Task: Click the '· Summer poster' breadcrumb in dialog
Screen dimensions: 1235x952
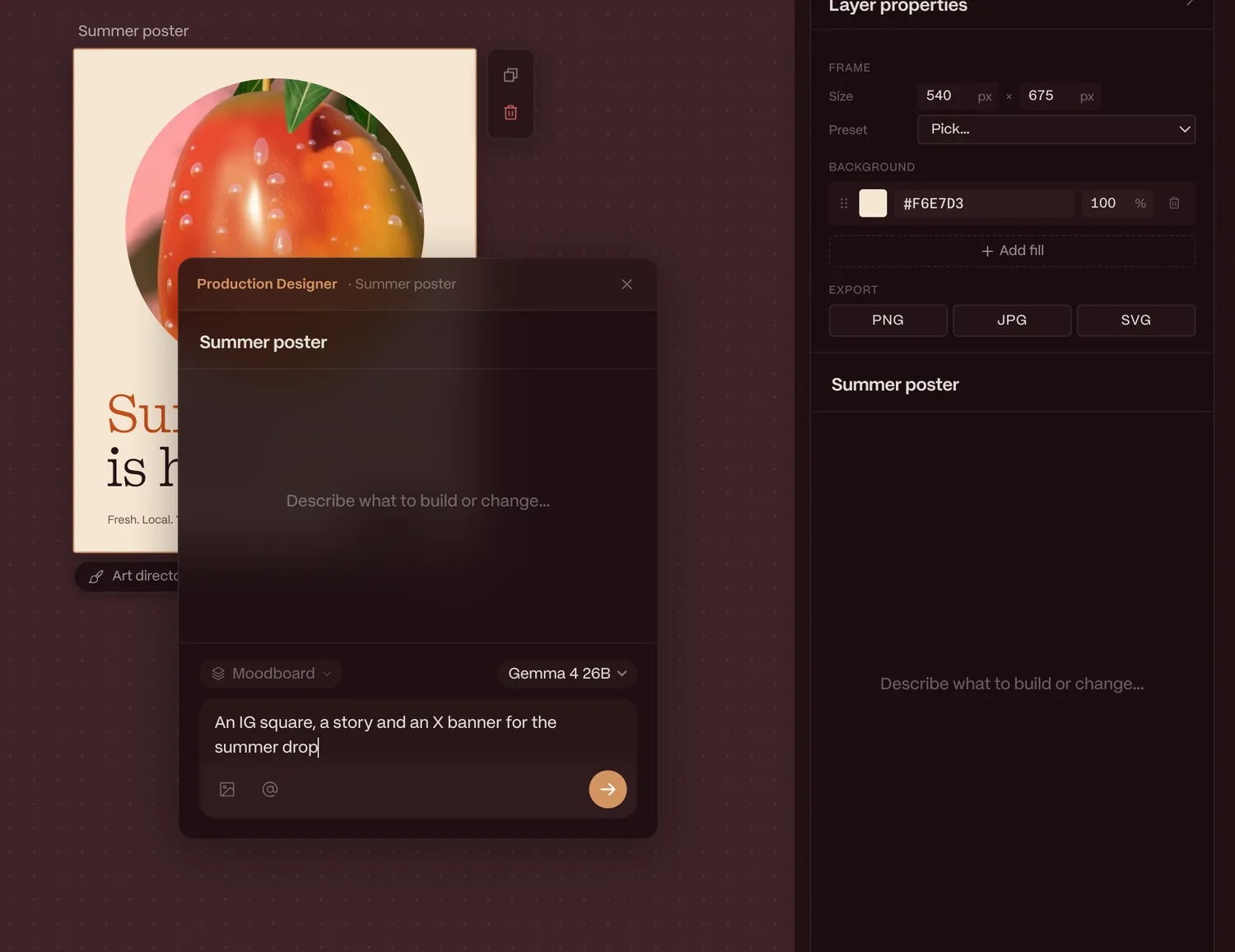Action: tap(402, 284)
